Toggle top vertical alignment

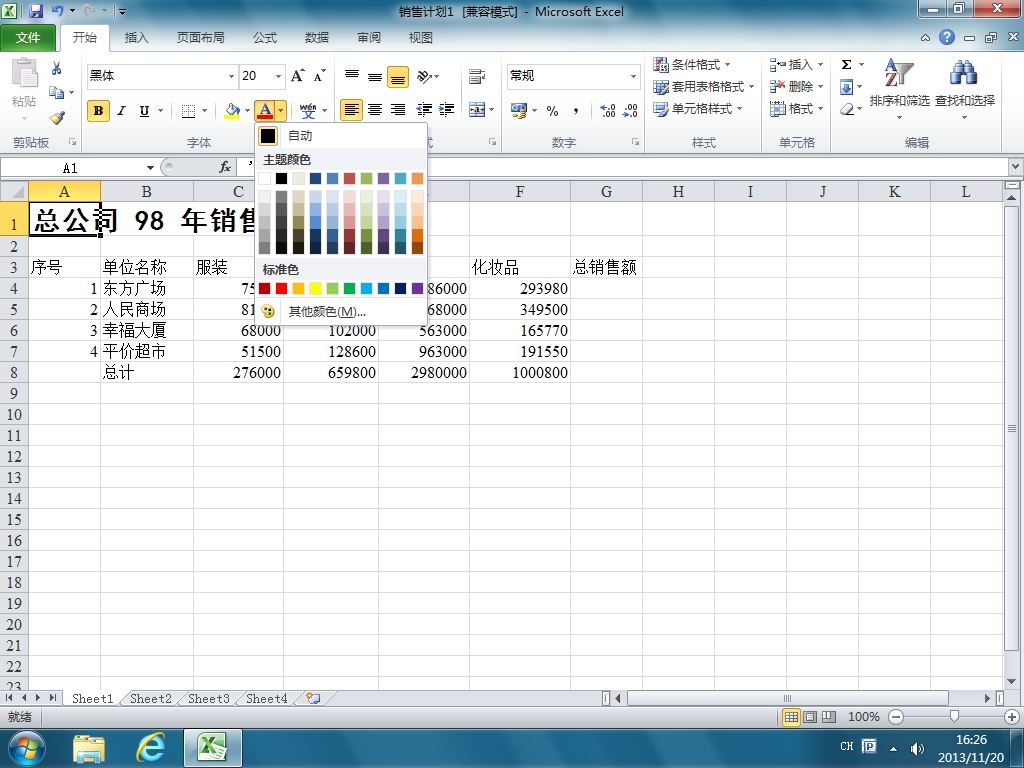coord(351,76)
